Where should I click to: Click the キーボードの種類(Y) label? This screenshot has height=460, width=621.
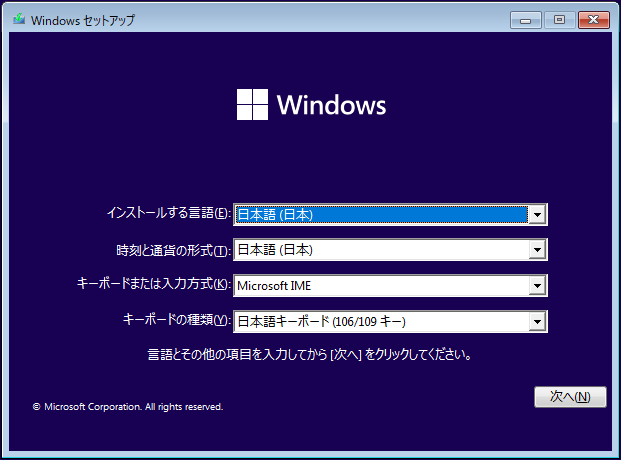[x=177, y=319]
